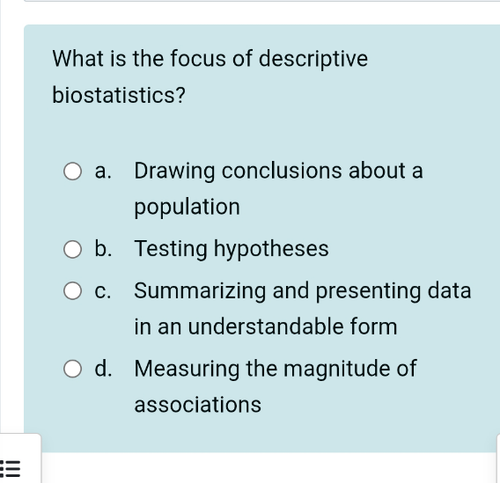Select radio button for option a
The height and width of the screenshot is (483, 500).
(x=72, y=171)
